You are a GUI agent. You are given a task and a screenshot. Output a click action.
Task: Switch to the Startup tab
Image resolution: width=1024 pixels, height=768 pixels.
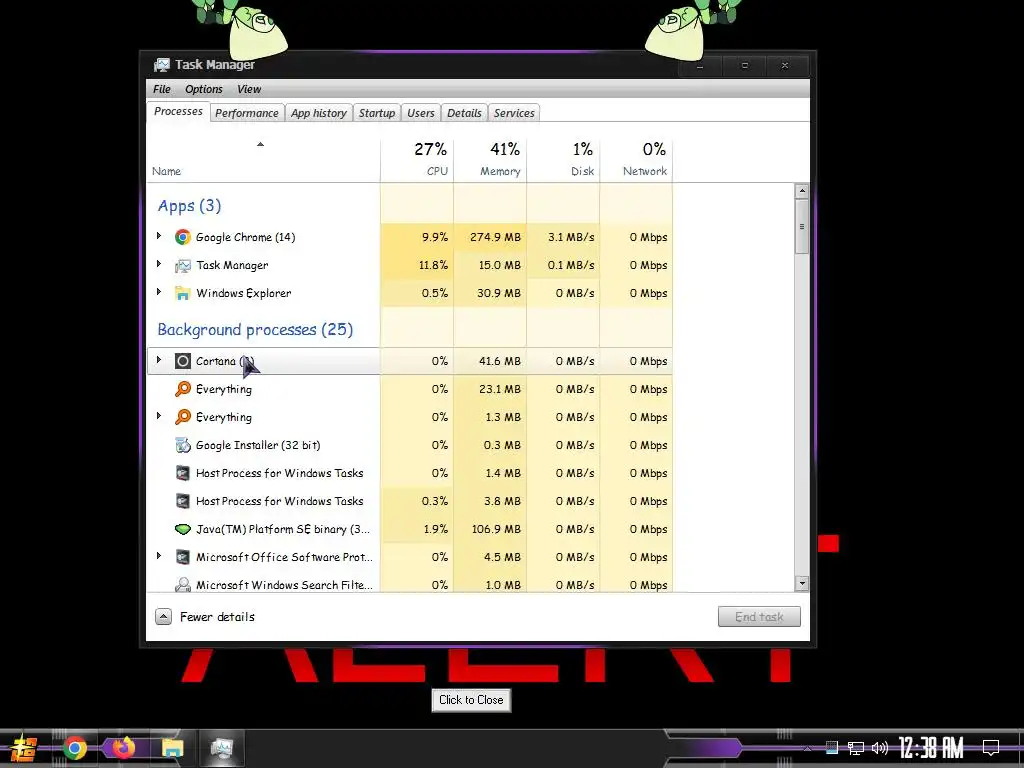[x=377, y=113]
